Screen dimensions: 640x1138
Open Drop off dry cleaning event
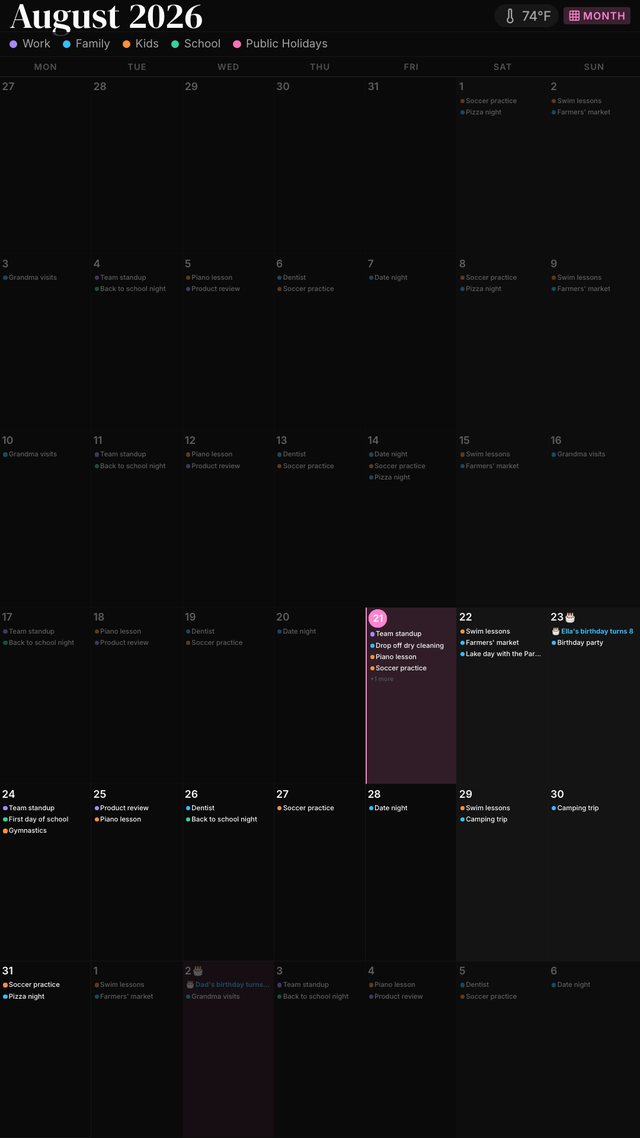click(407, 645)
